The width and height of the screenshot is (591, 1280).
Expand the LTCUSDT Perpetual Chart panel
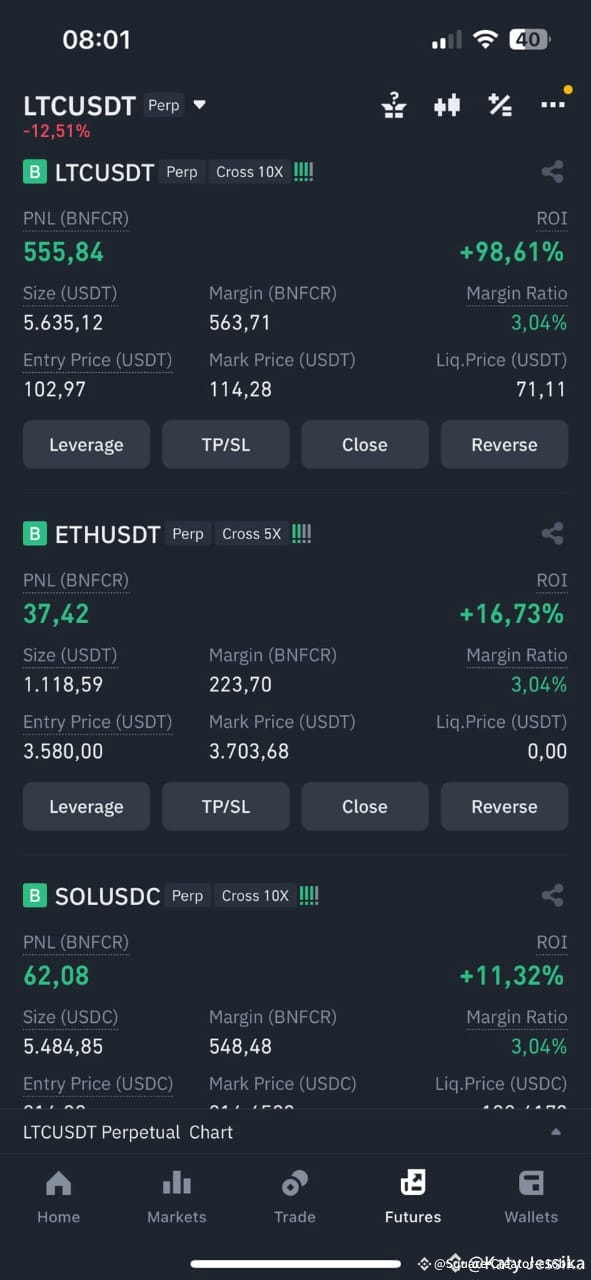click(295, 1132)
